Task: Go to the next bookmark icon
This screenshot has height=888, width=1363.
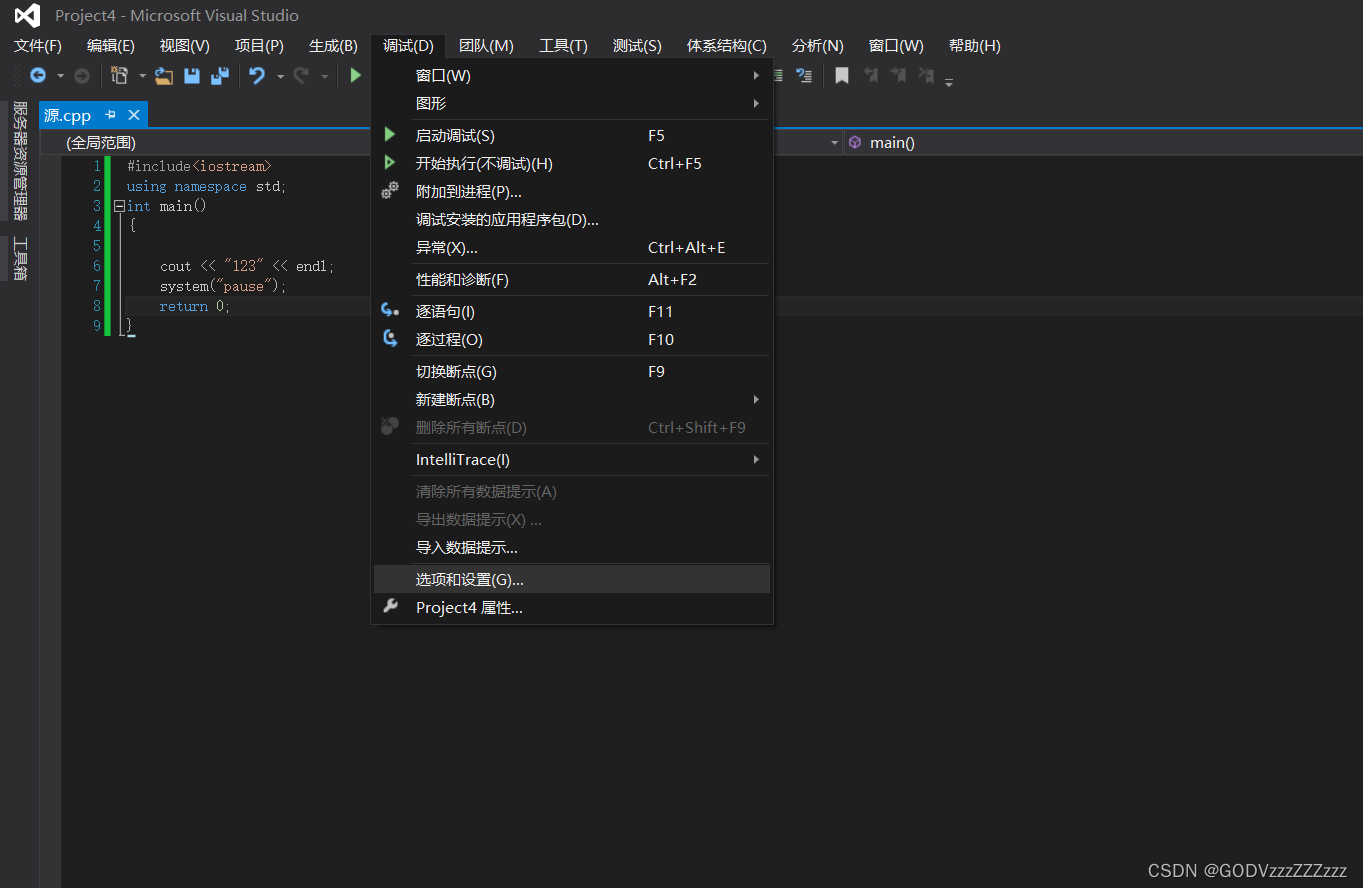Action: click(x=899, y=75)
